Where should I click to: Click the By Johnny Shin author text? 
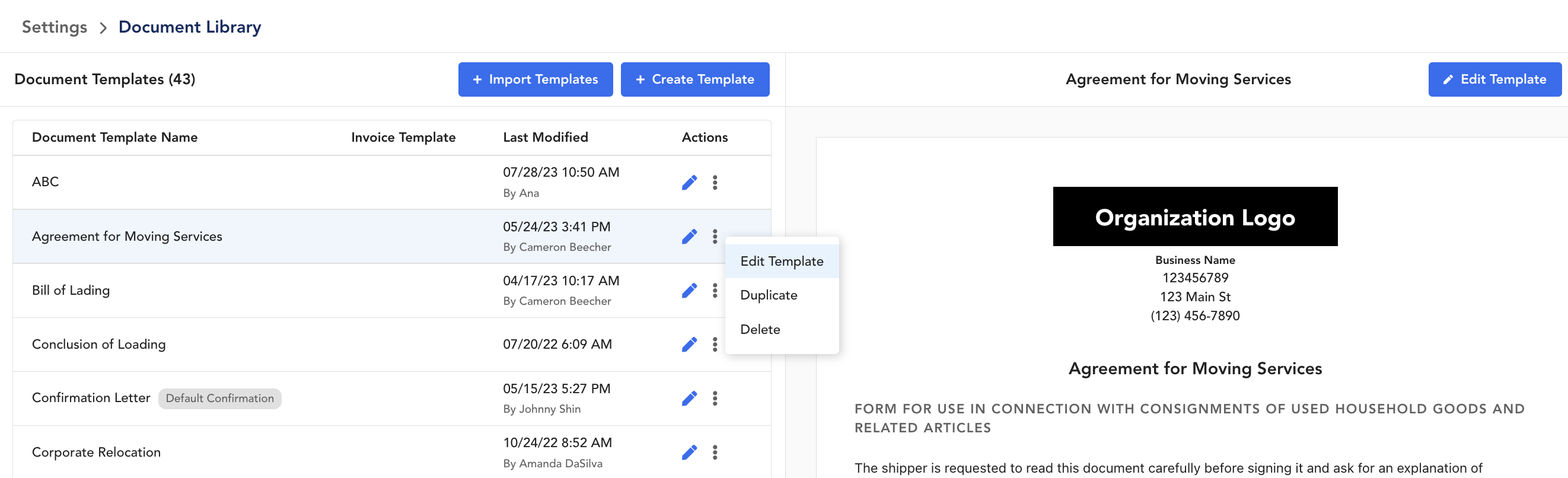(541, 409)
